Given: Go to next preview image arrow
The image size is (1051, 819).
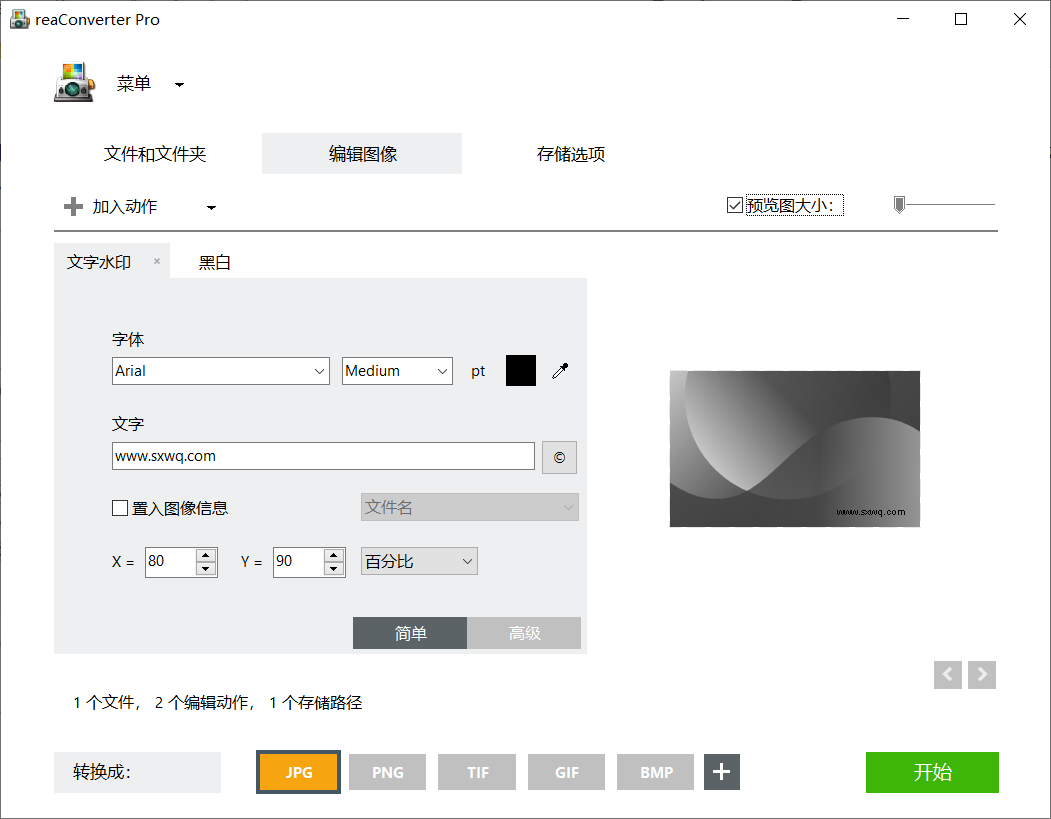Looking at the screenshot, I should pyautogui.click(x=982, y=674).
